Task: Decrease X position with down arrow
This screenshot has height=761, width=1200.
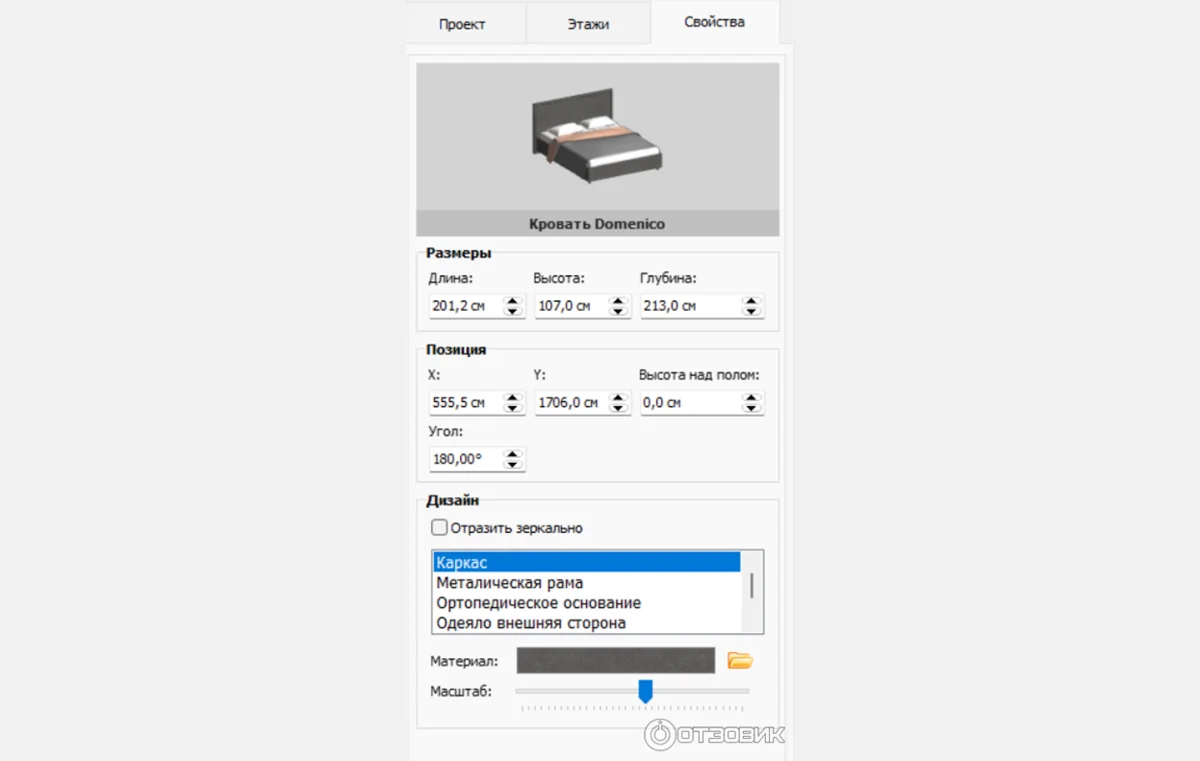Action: click(x=513, y=408)
